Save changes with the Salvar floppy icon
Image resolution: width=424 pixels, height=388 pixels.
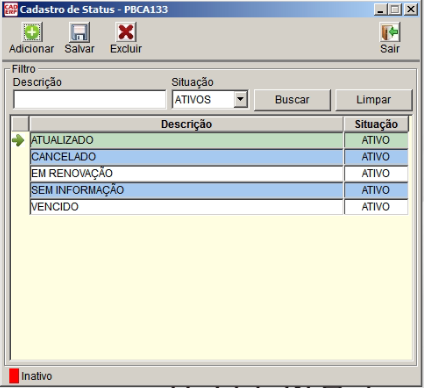[79, 32]
